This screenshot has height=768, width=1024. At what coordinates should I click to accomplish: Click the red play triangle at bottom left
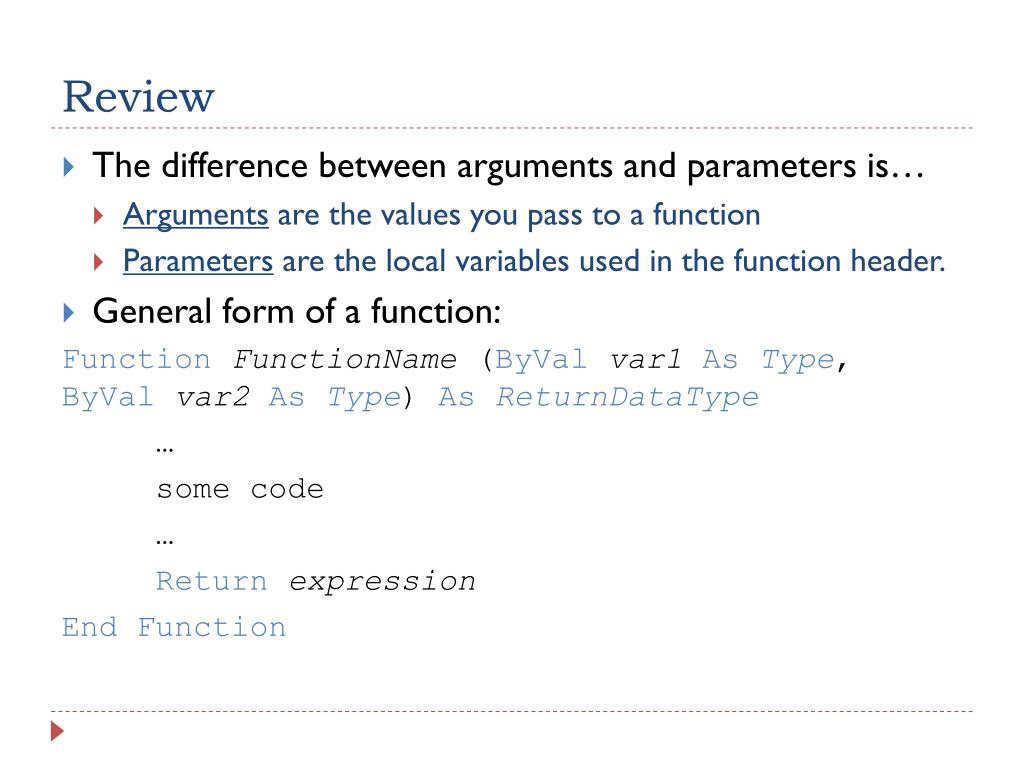click(57, 731)
